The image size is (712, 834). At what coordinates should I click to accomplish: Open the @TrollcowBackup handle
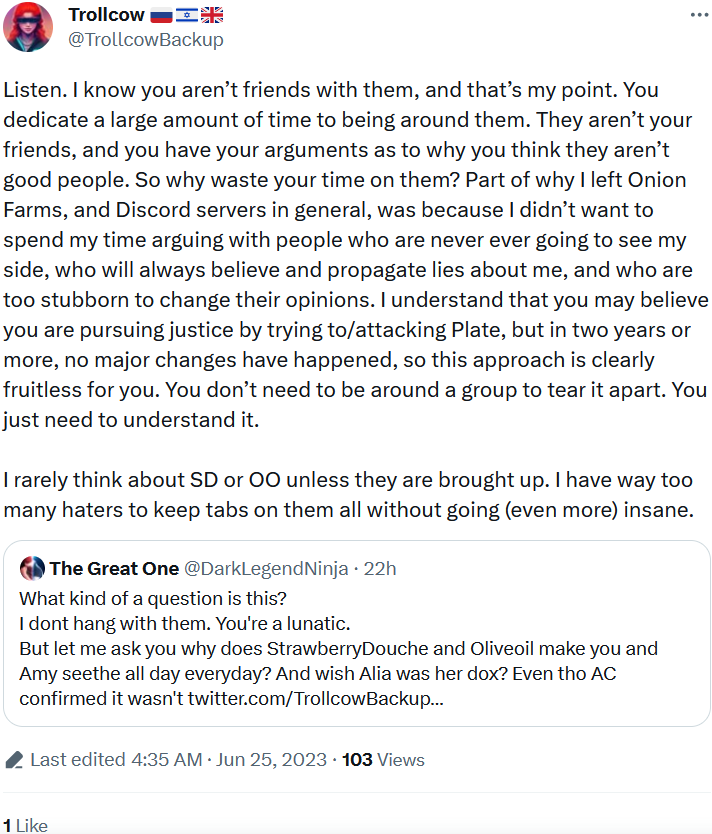pyautogui.click(x=146, y=39)
